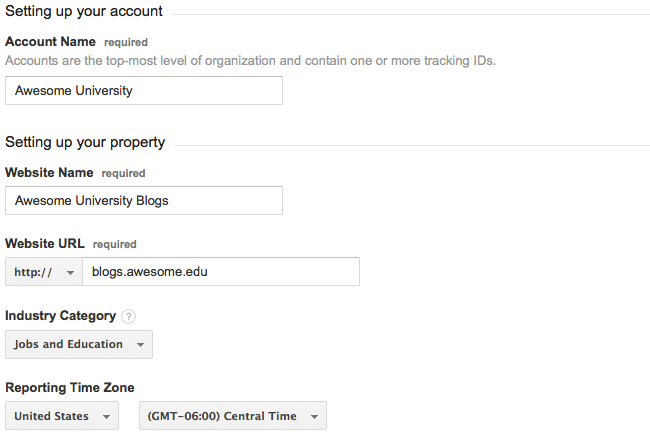Screen dimensions: 650x436
Task: Click the Industry Category help question mark
Action: pyautogui.click(x=129, y=317)
